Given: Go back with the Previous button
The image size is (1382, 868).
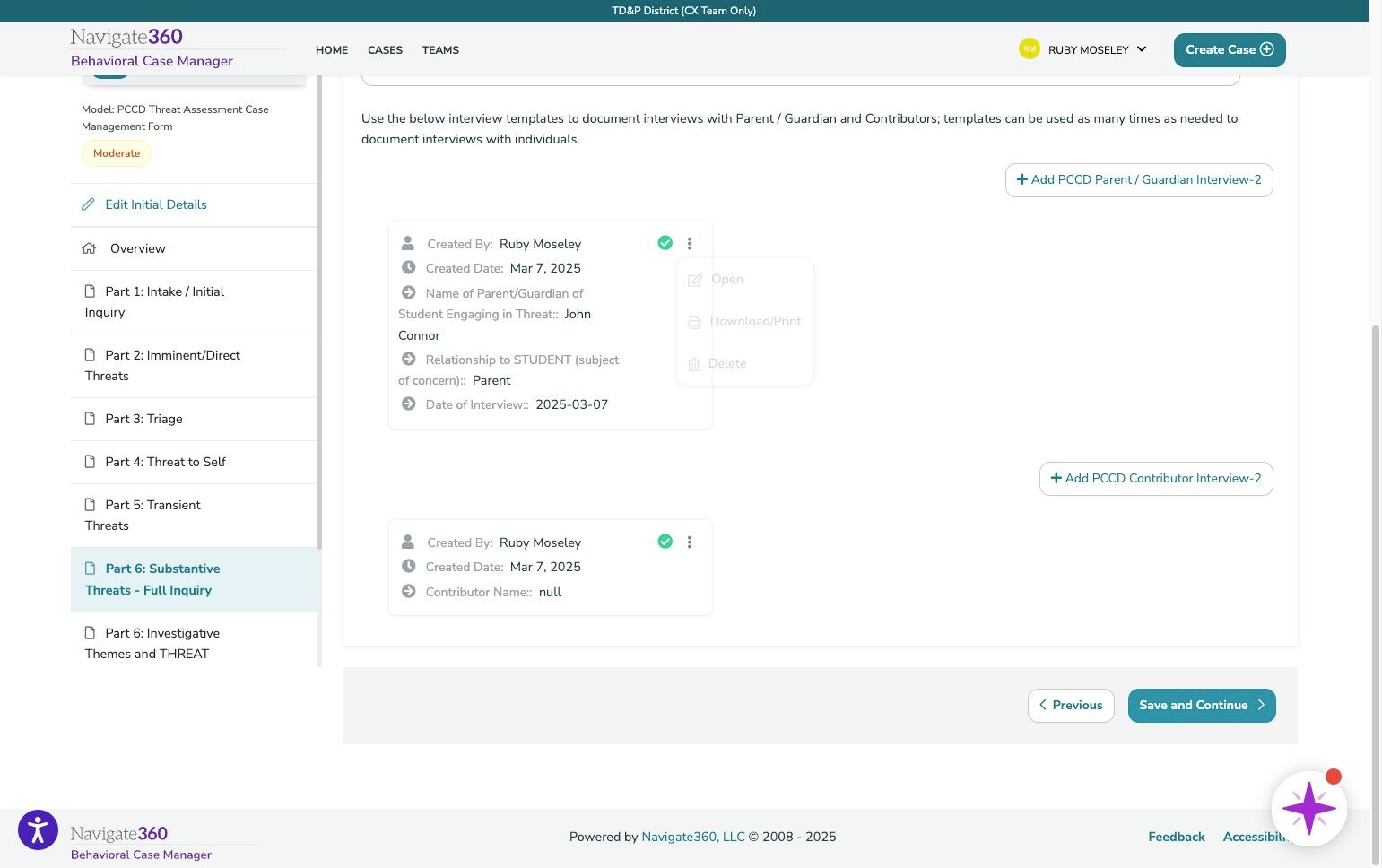Looking at the screenshot, I should [x=1071, y=706].
